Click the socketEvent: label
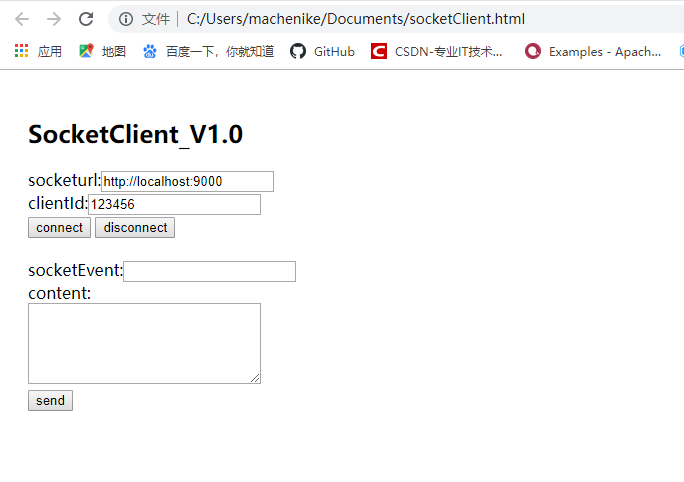The width and height of the screenshot is (684, 482). pos(75,270)
